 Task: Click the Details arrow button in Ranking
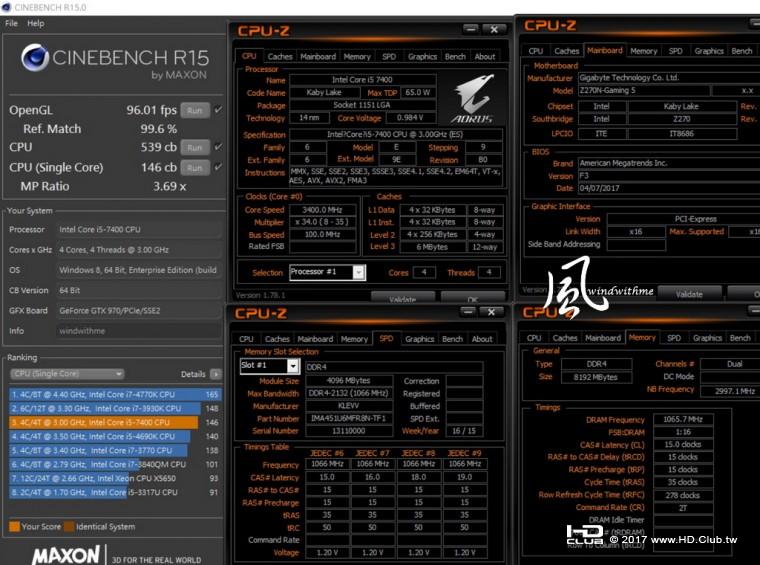click(216, 374)
